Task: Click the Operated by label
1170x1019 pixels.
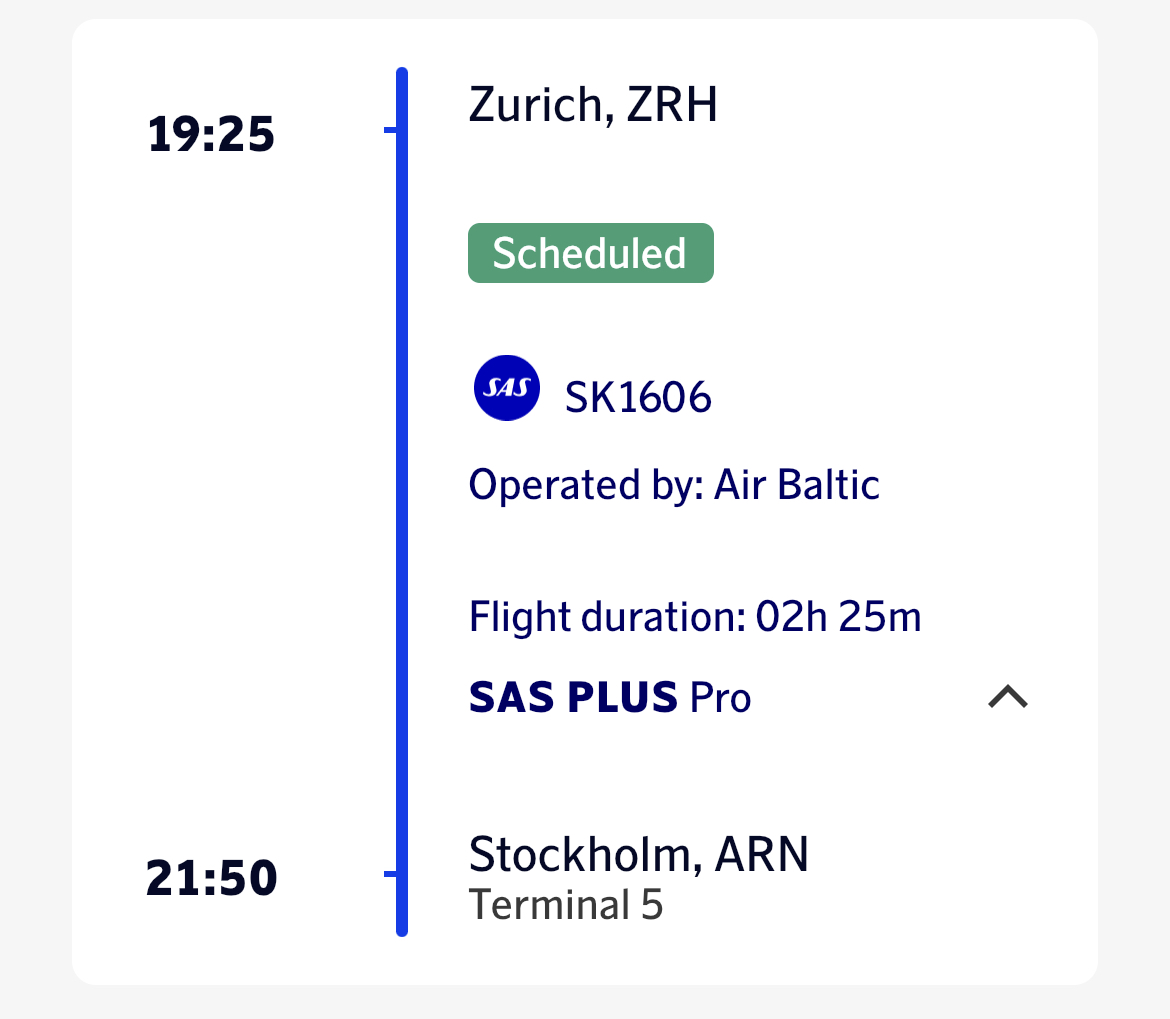Action: click(x=587, y=485)
